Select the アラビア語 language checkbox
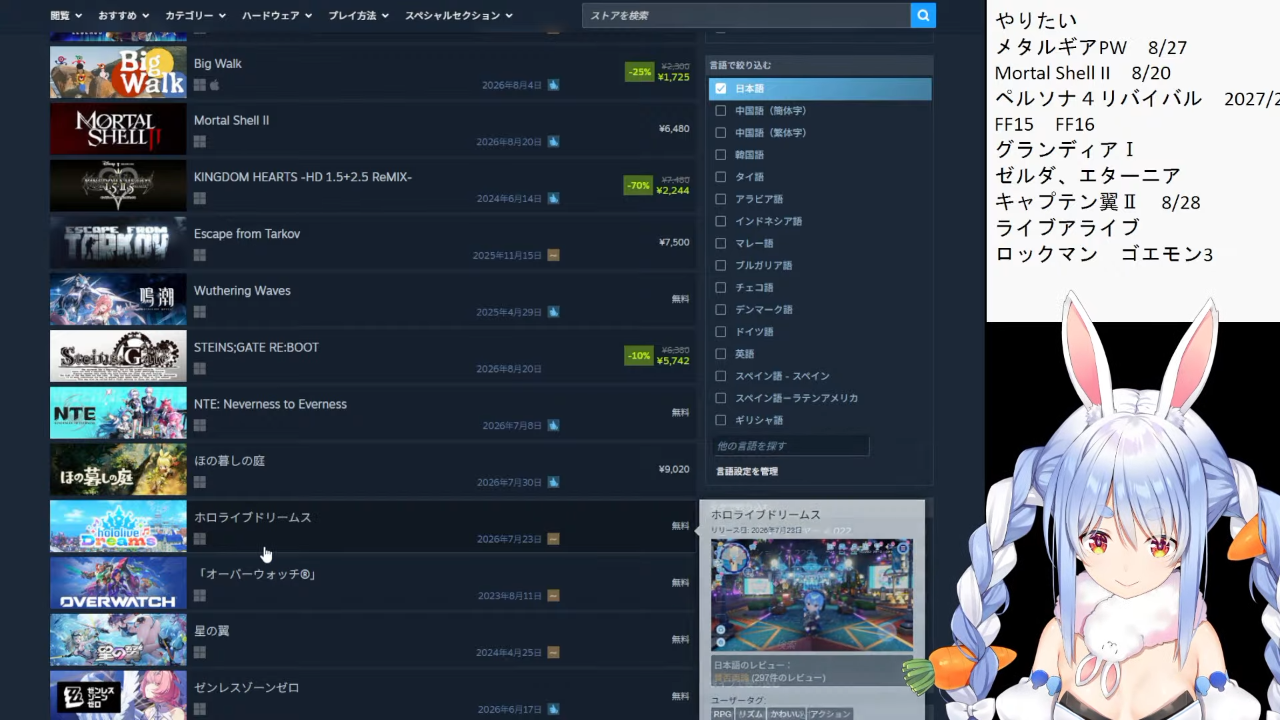1280x720 pixels. click(x=721, y=199)
